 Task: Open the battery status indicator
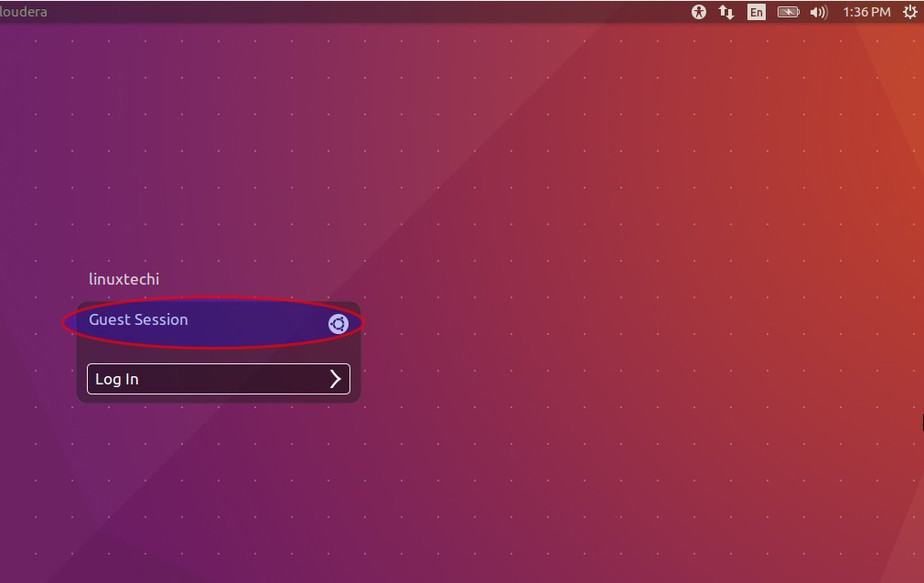[x=788, y=12]
